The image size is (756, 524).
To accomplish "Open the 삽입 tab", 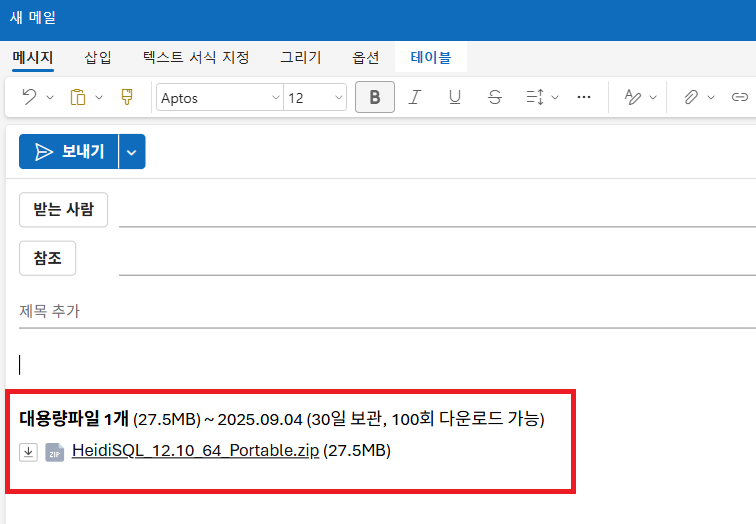I will 98,57.
